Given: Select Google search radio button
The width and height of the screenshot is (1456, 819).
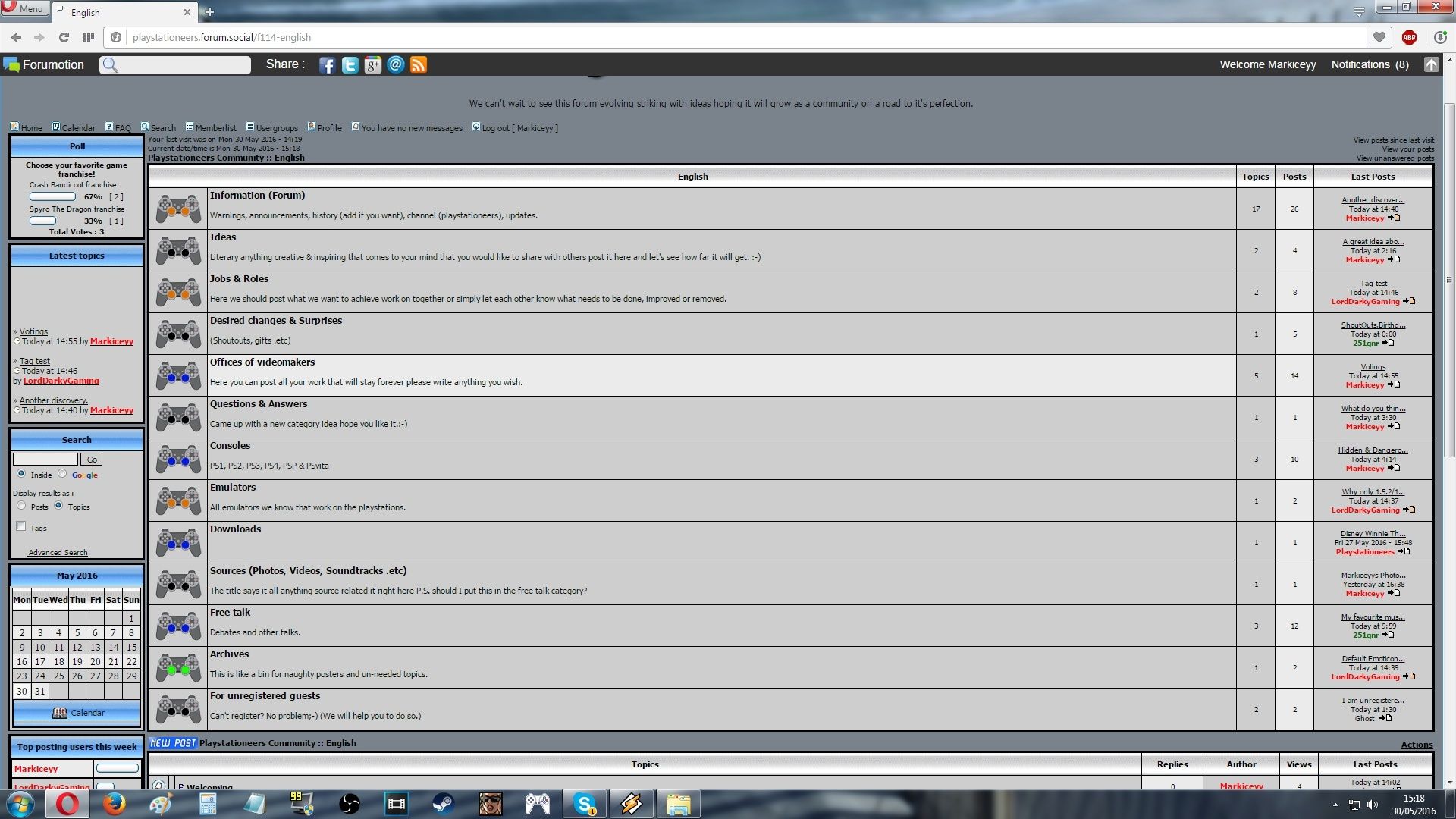Looking at the screenshot, I should tap(62, 473).
